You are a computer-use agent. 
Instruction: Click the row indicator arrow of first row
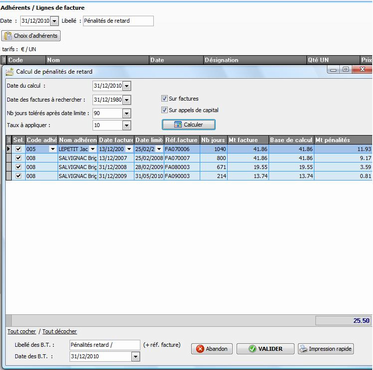[9, 149]
